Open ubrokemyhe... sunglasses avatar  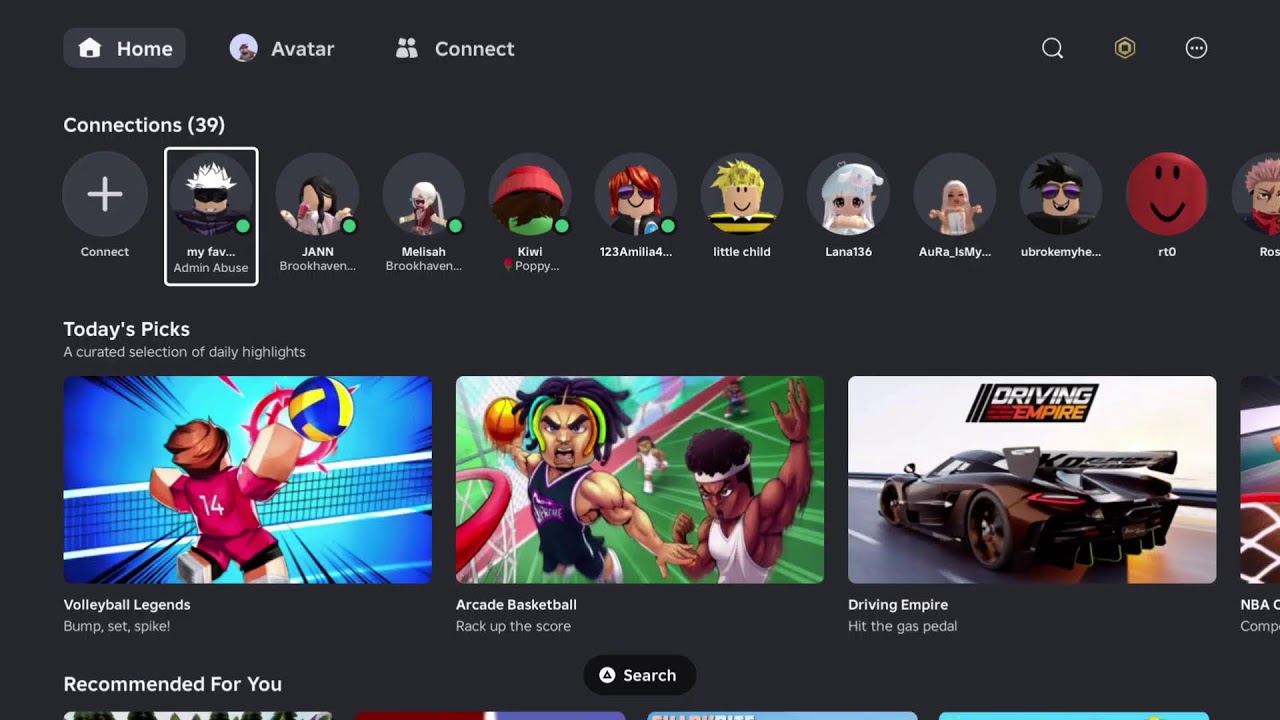[x=1061, y=194]
